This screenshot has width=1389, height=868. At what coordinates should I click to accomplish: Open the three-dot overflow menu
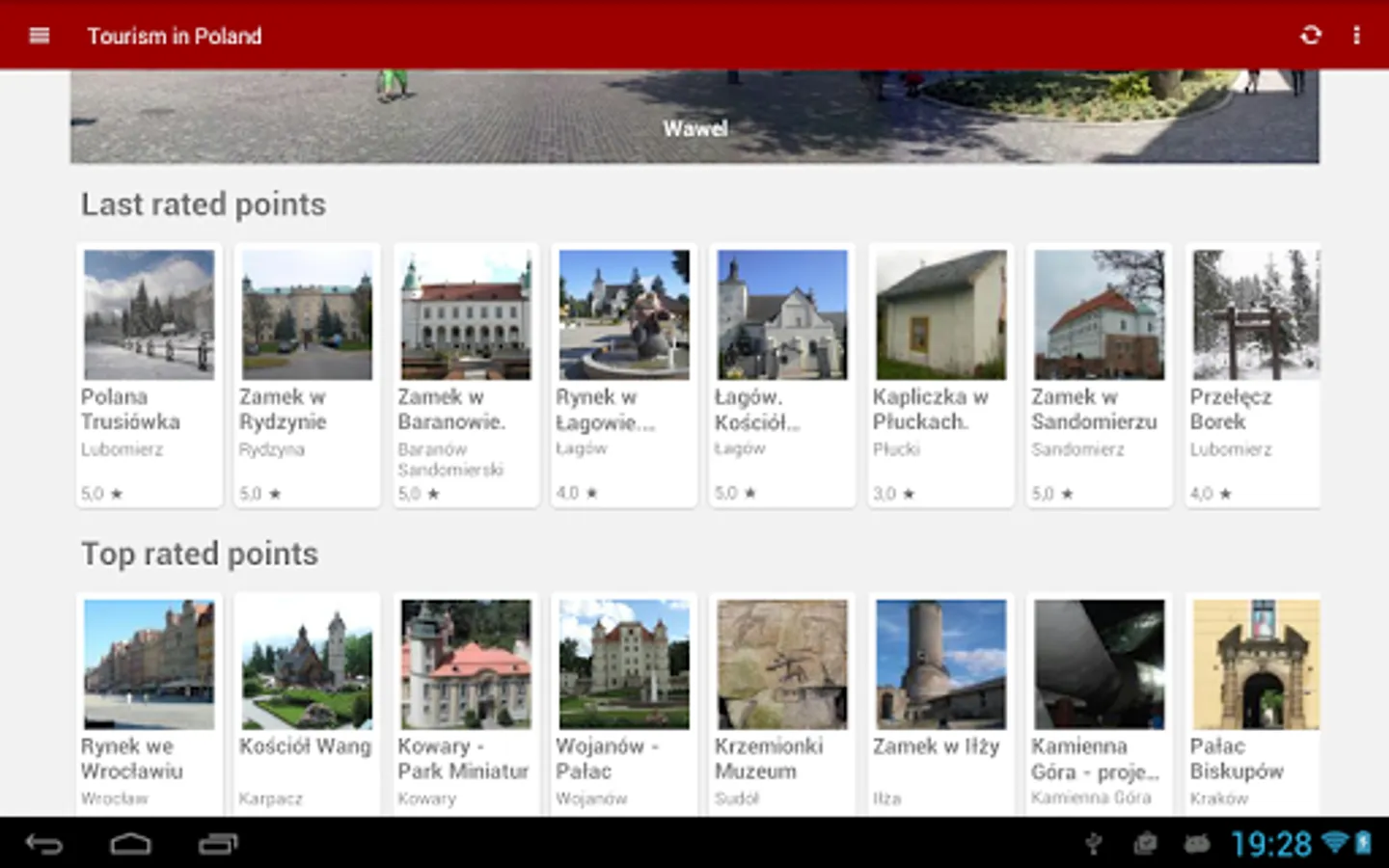click(1356, 36)
